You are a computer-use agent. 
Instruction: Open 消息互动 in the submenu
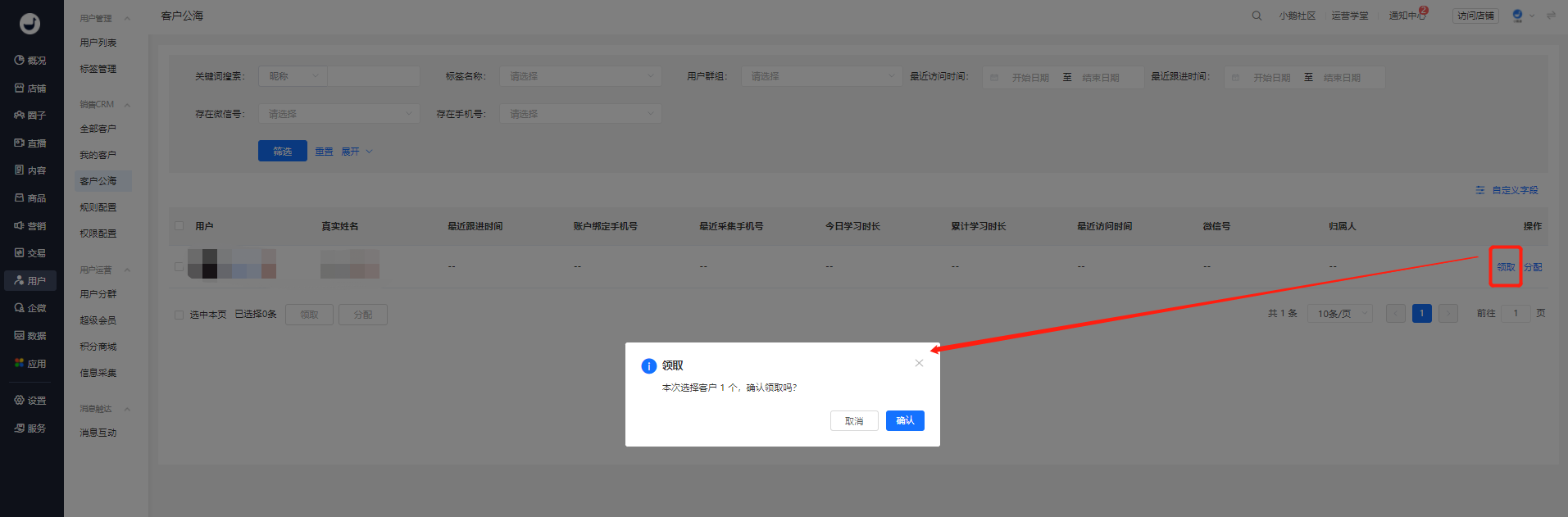coord(98,433)
